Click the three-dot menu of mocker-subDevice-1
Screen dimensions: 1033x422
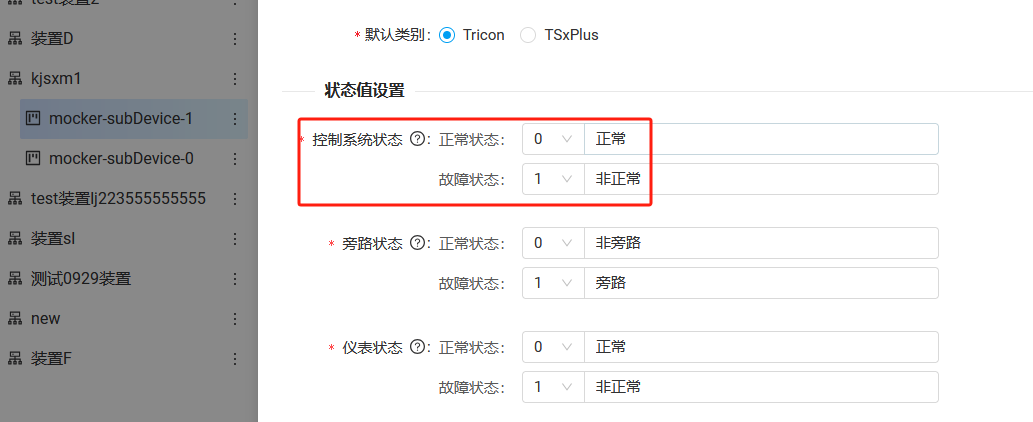(x=235, y=119)
